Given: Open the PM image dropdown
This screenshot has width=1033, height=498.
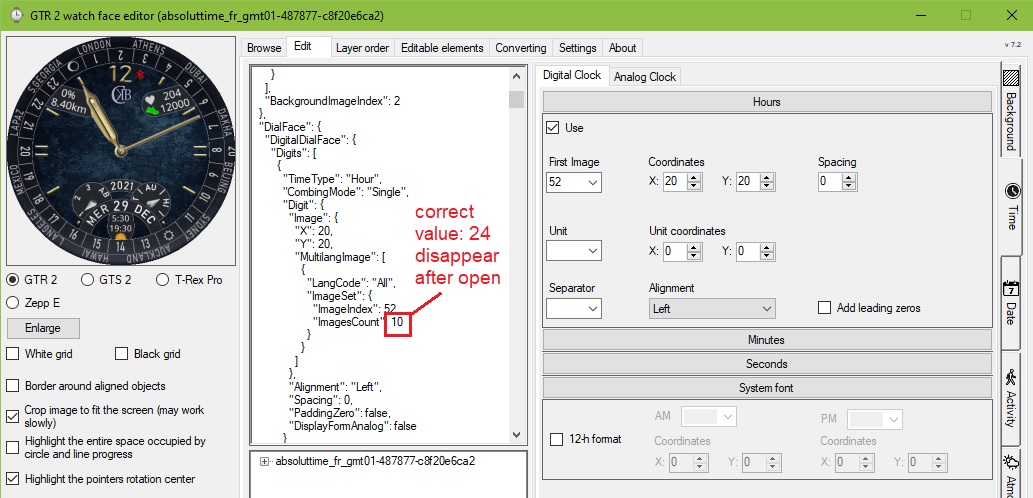Looking at the screenshot, I should (875, 419).
